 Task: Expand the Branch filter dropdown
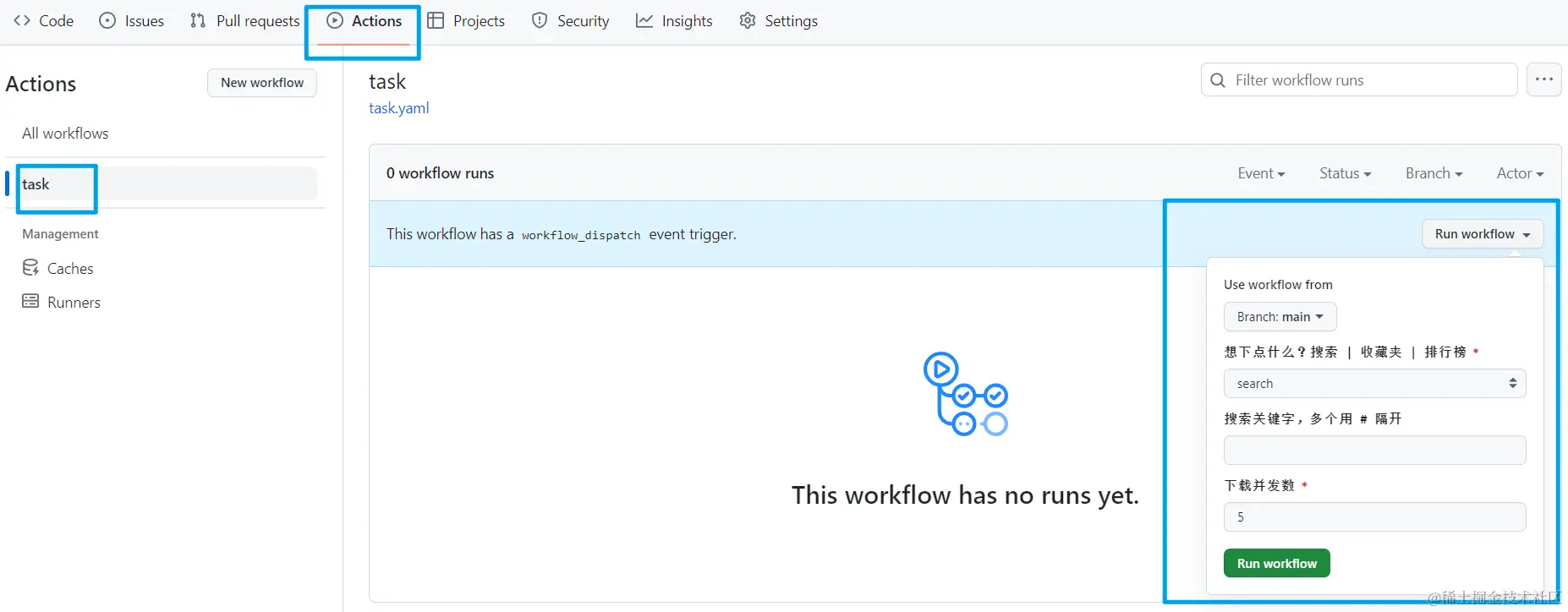[1434, 173]
